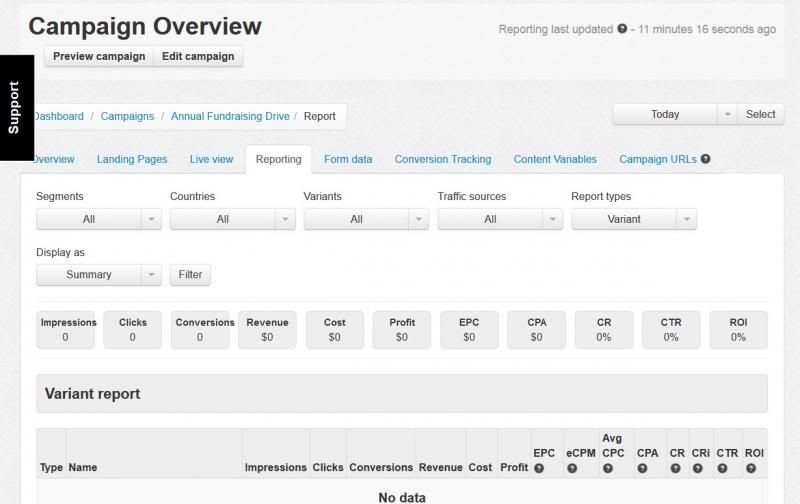The height and width of the screenshot is (504, 800).
Task: Switch to the Live view tab
Action: tap(211, 159)
